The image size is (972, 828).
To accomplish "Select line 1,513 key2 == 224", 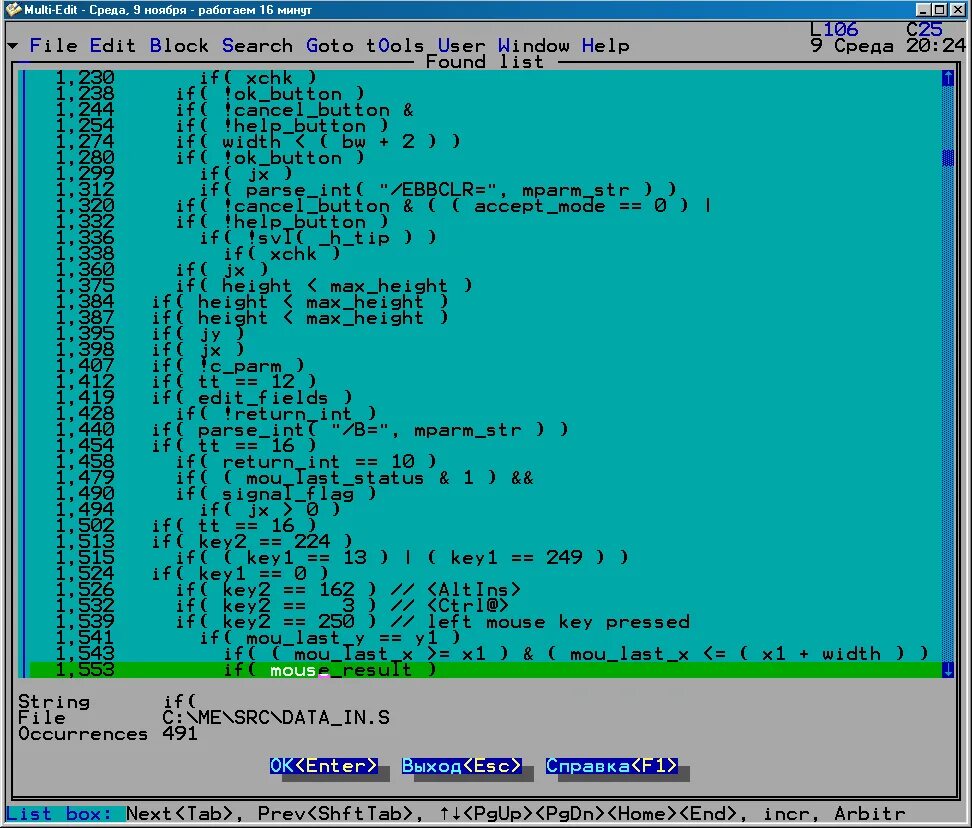I will (485, 541).
